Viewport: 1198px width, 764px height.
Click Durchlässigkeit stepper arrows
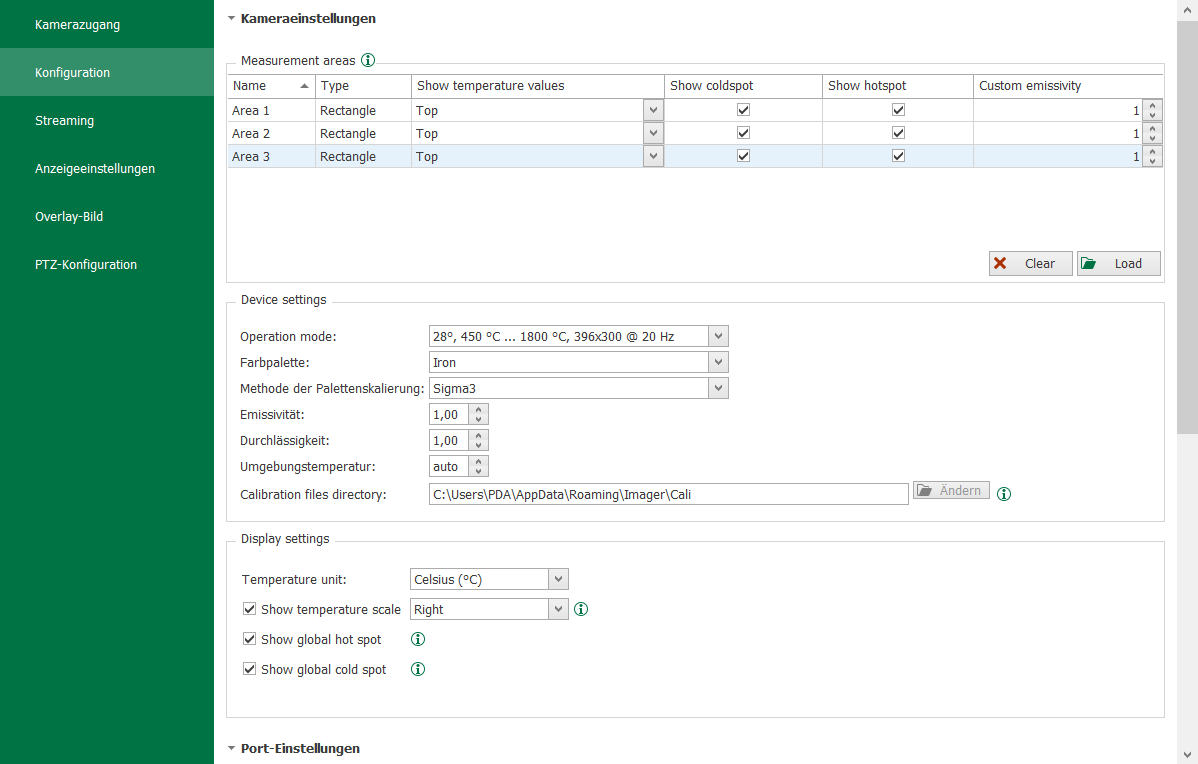[478, 440]
